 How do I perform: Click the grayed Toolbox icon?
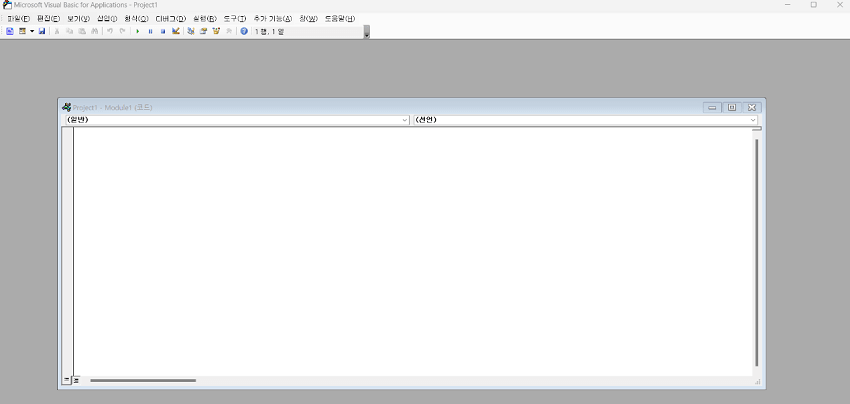click(229, 31)
